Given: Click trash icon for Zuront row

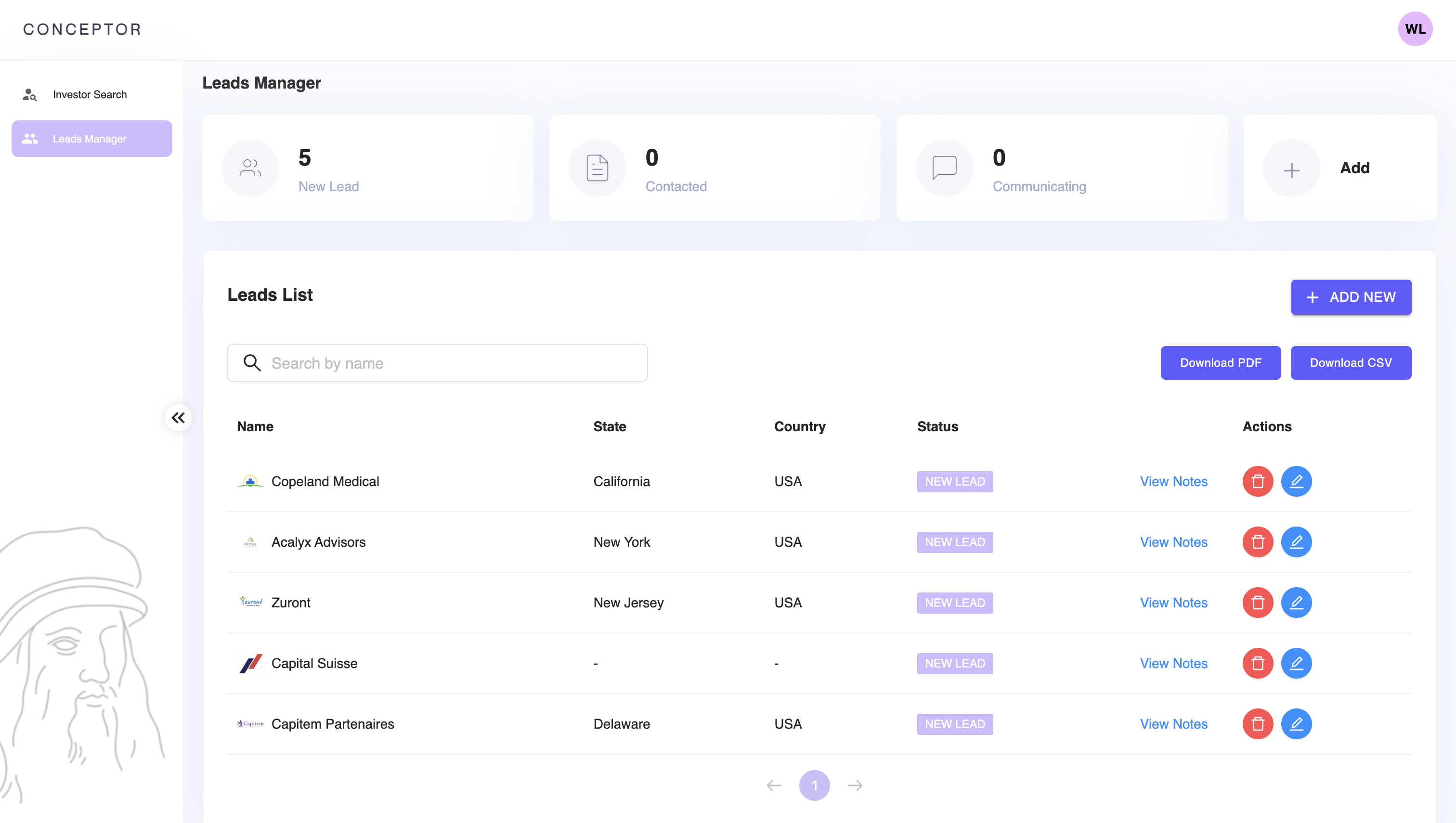Looking at the screenshot, I should tap(1257, 602).
